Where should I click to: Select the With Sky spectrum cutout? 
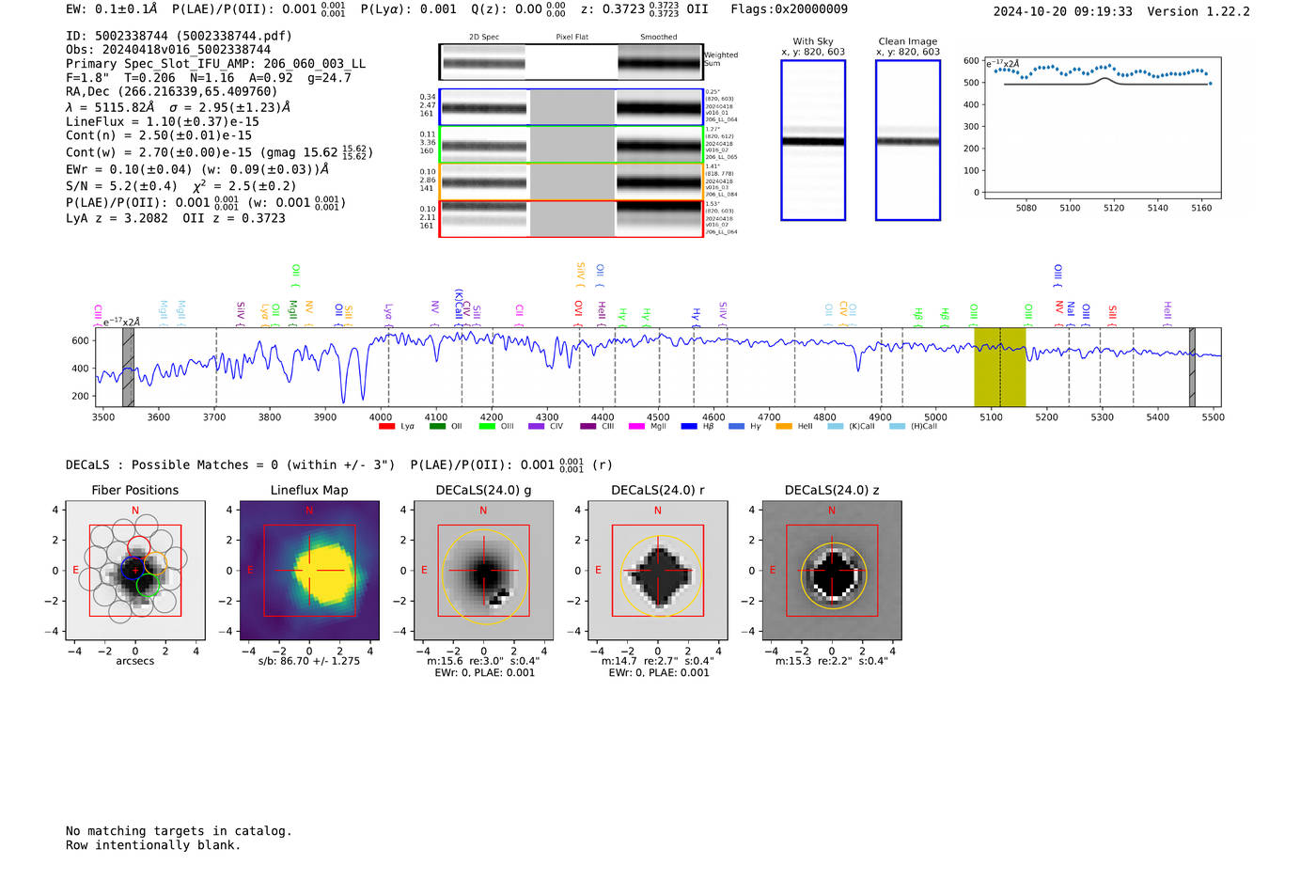813,140
